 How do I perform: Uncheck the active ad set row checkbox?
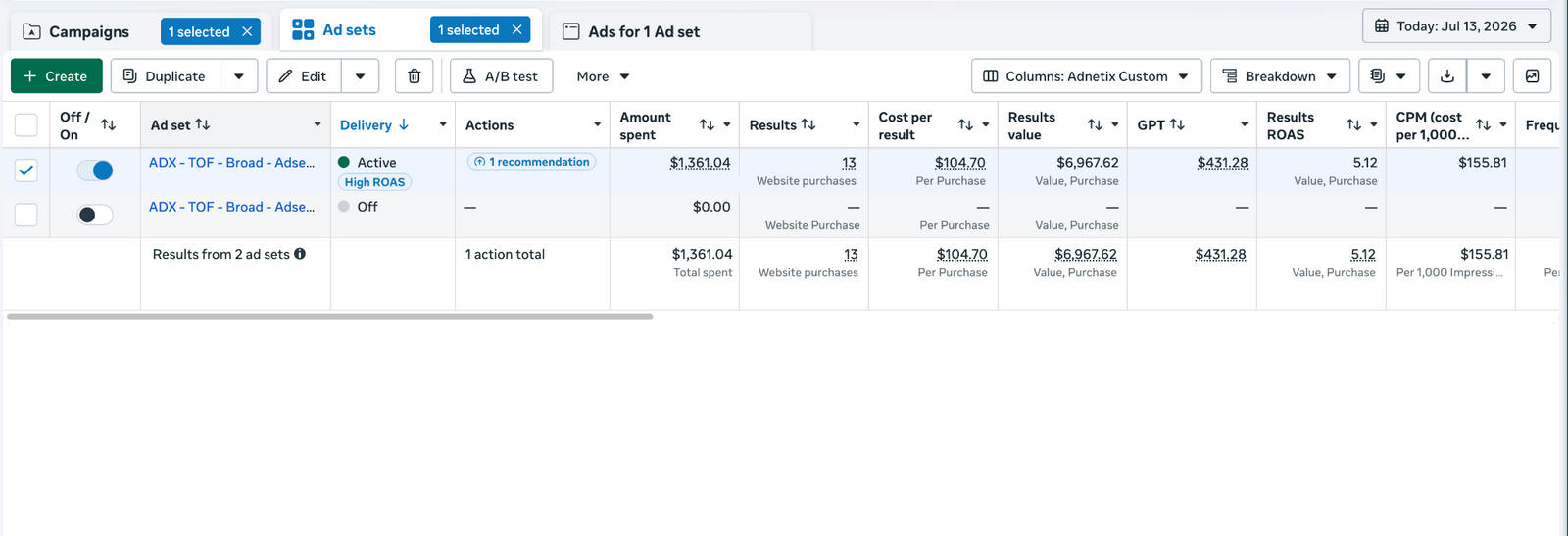pos(26,171)
